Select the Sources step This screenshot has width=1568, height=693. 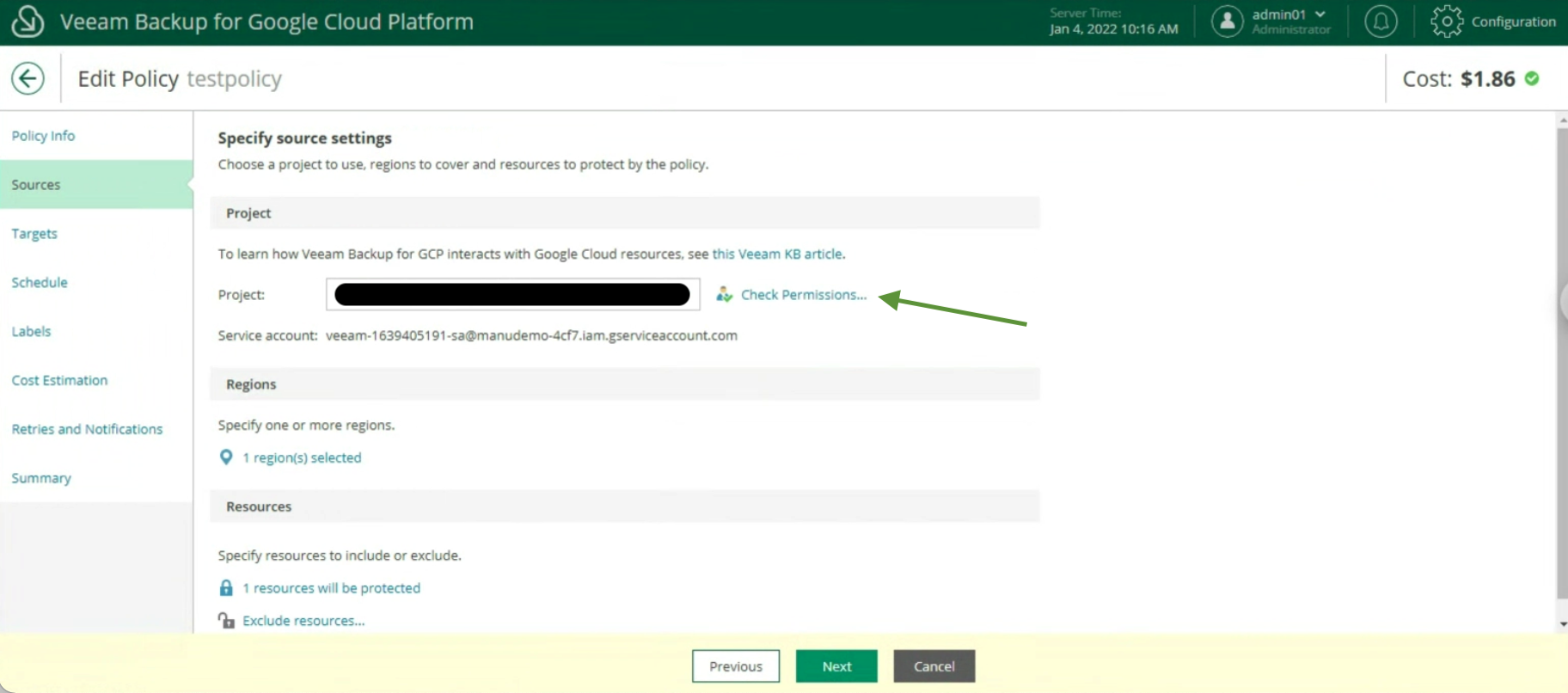click(x=96, y=185)
